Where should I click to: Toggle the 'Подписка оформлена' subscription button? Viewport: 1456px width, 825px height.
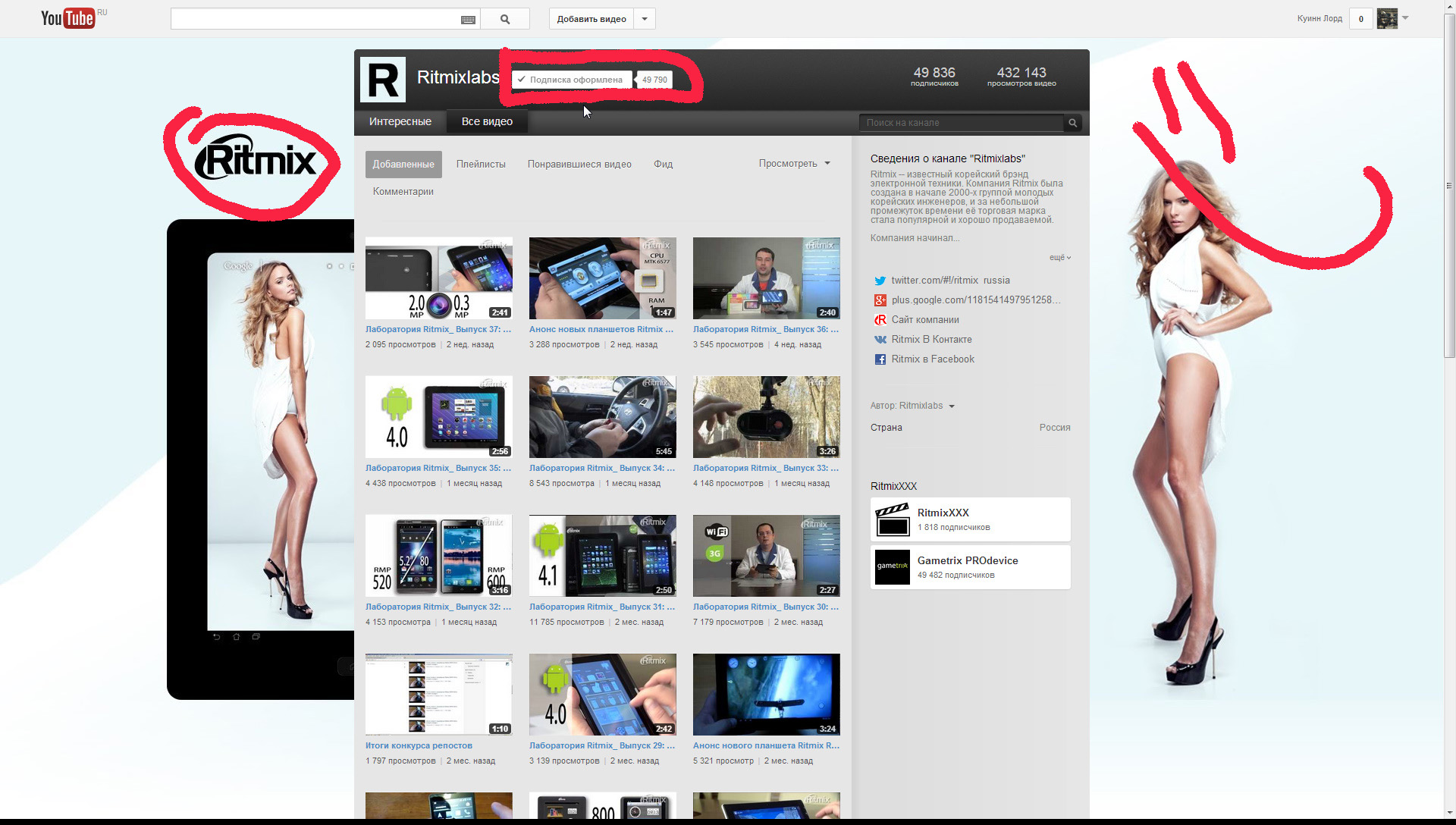point(571,80)
